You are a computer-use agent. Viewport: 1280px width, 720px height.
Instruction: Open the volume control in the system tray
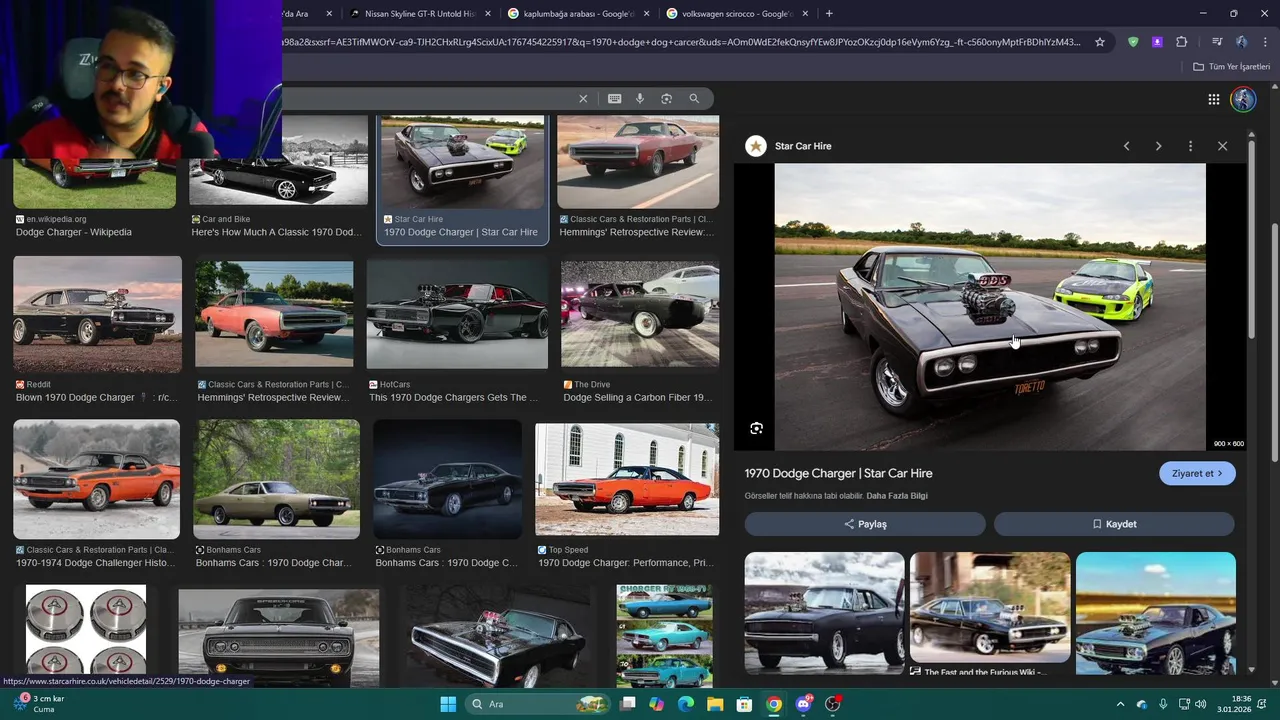(x=1200, y=704)
